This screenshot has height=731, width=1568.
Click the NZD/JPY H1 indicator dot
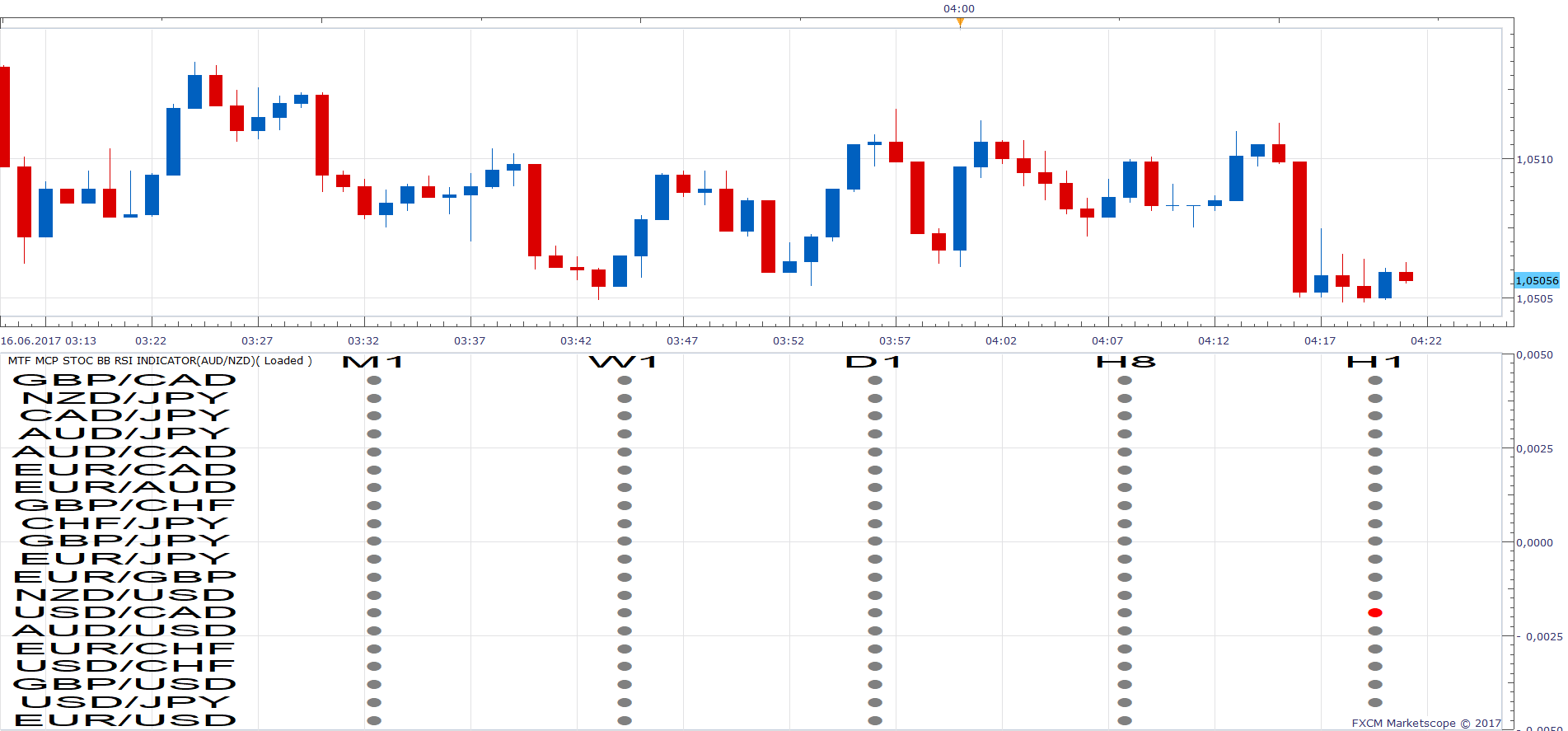tap(1375, 399)
